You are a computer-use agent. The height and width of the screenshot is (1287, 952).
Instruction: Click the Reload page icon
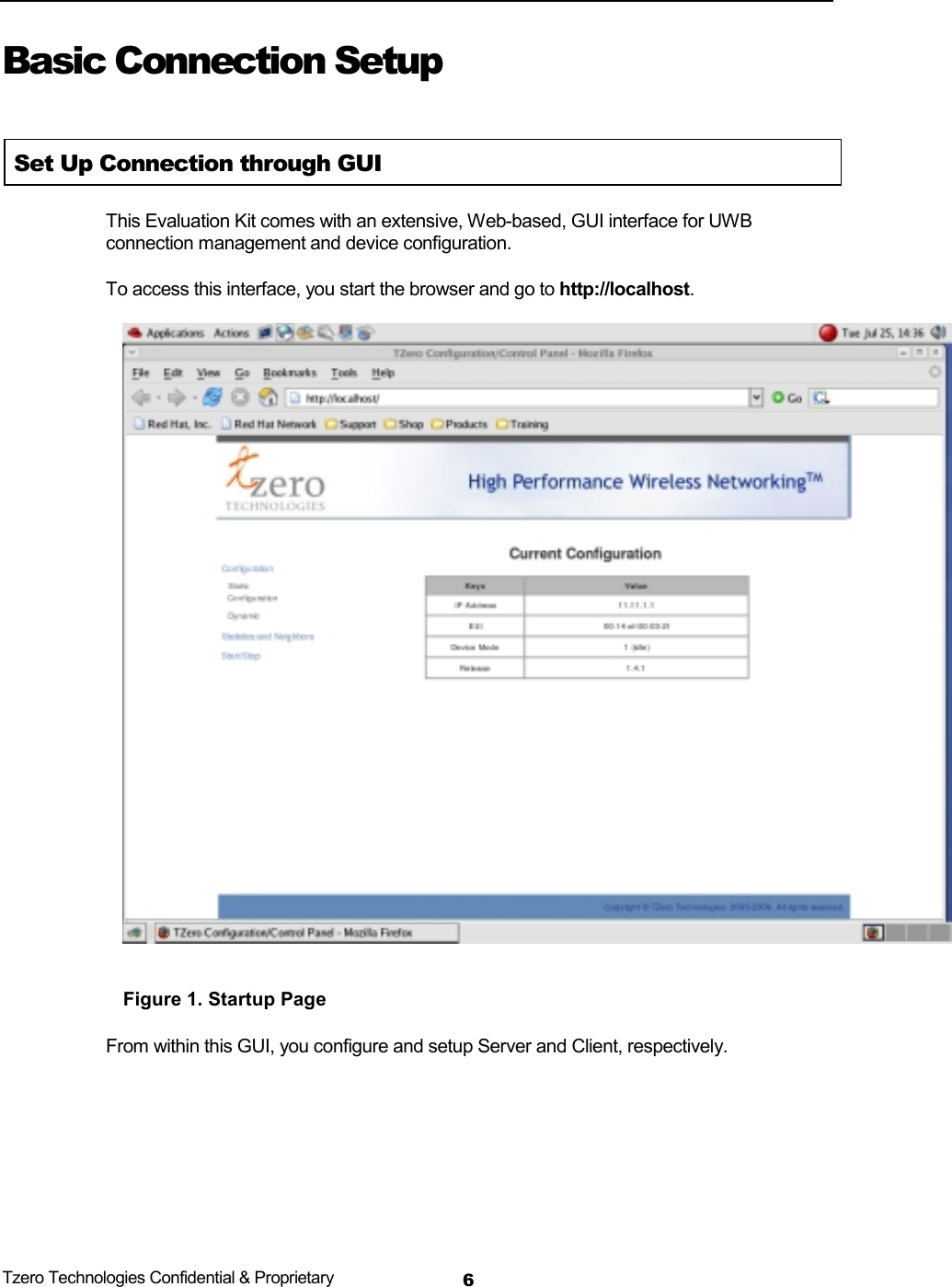click(213, 396)
